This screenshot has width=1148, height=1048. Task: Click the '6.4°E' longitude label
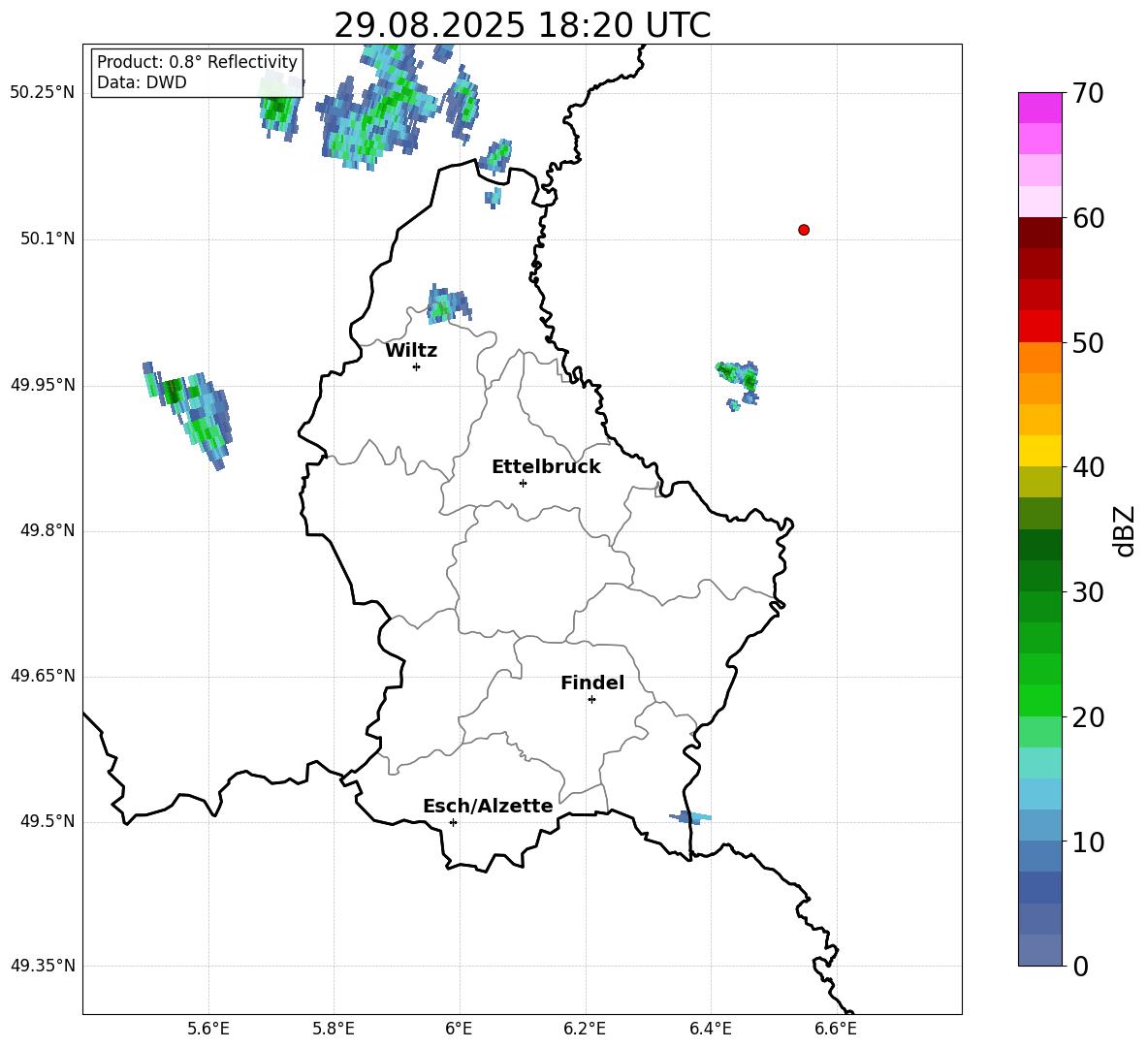[x=710, y=1029]
